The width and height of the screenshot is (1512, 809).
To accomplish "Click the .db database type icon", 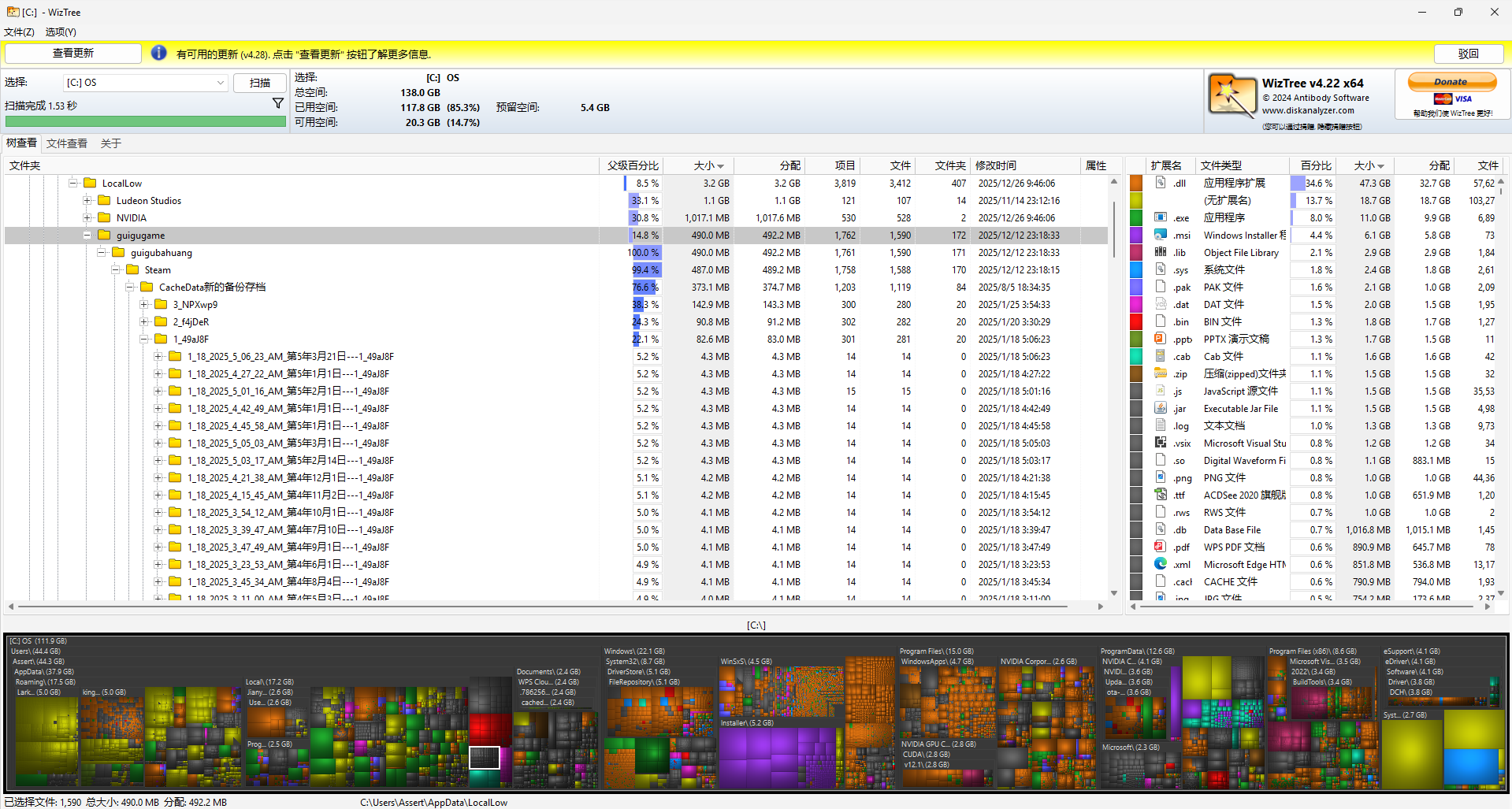I will coord(1161,529).
